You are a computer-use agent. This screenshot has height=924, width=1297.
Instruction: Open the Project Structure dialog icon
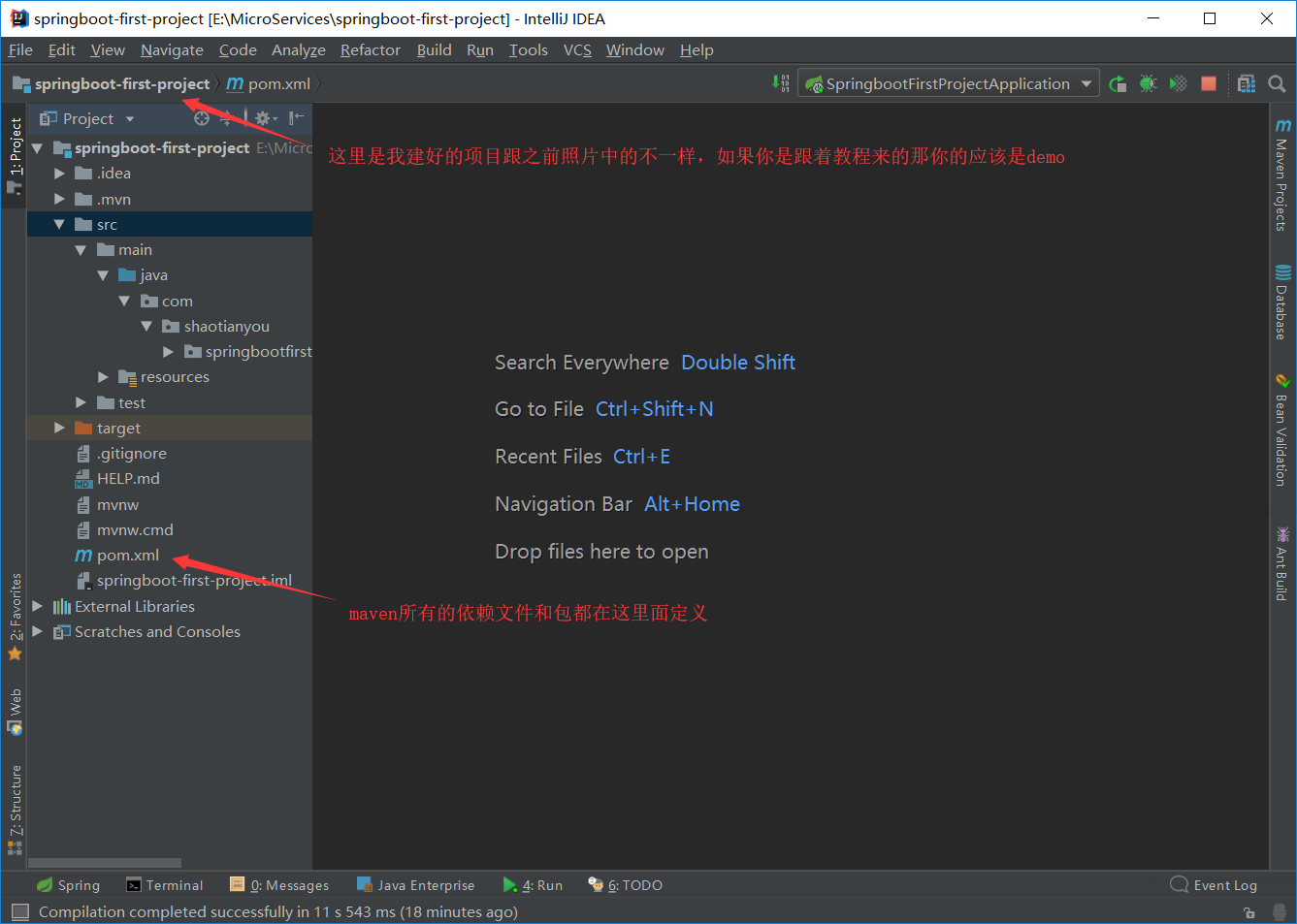click(1247, 83)
